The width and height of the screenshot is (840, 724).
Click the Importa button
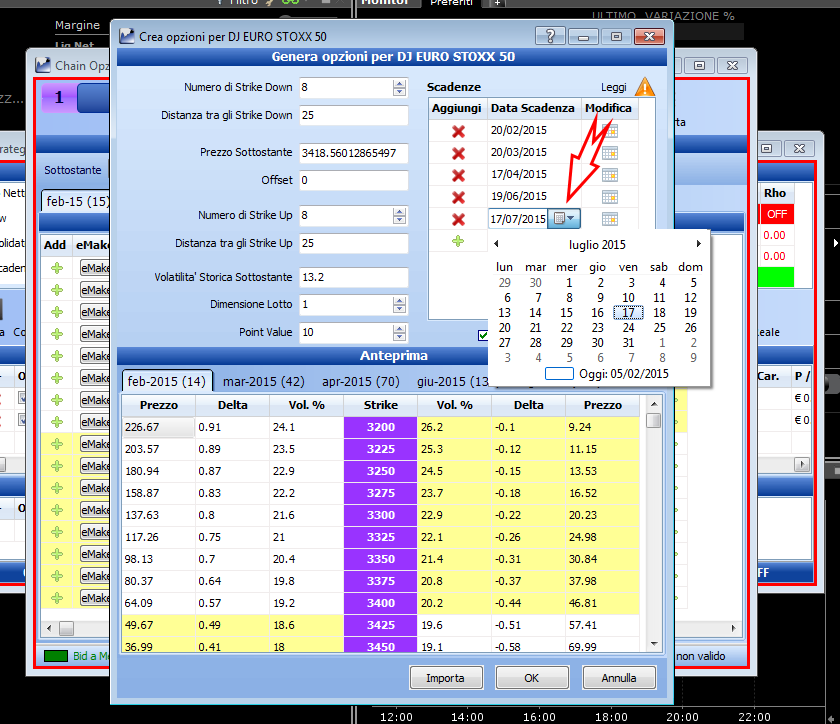446,678
